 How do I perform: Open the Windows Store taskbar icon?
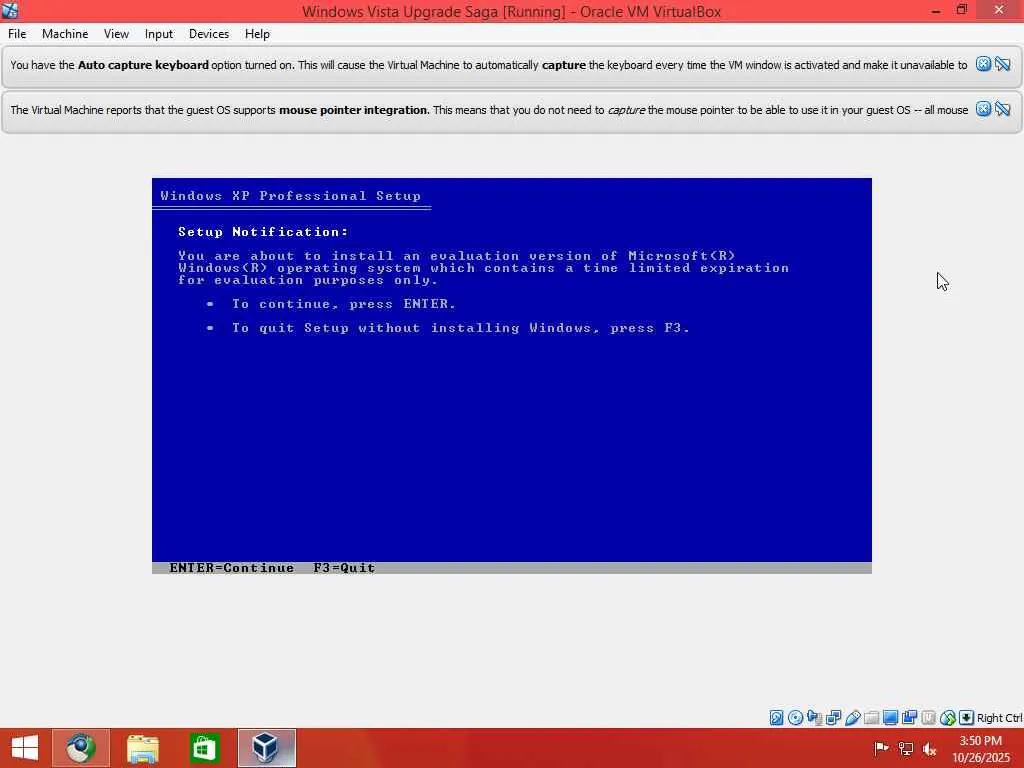click(204, 748)
